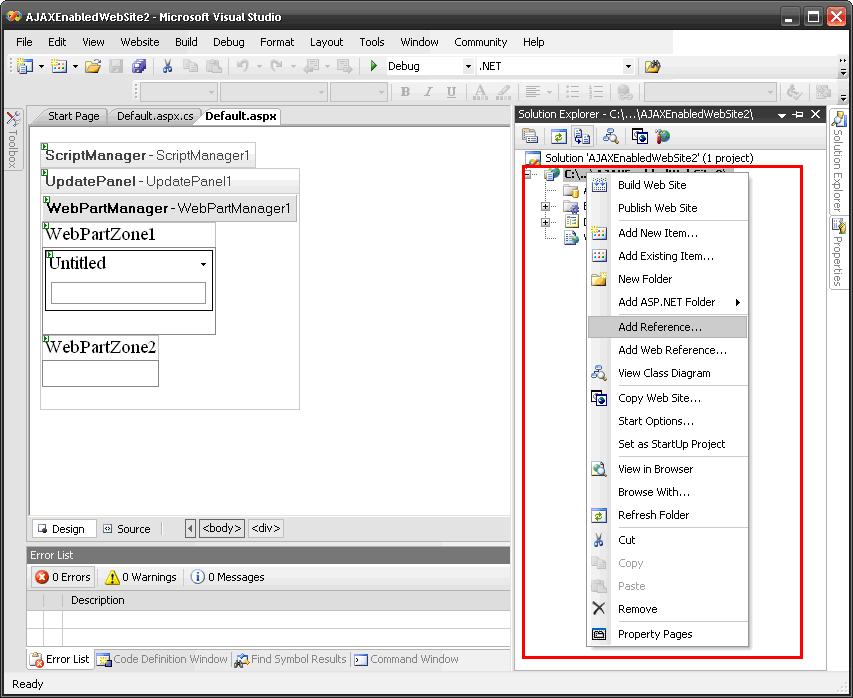Click the <div> tag navigator button

click(x=265, y=528)
